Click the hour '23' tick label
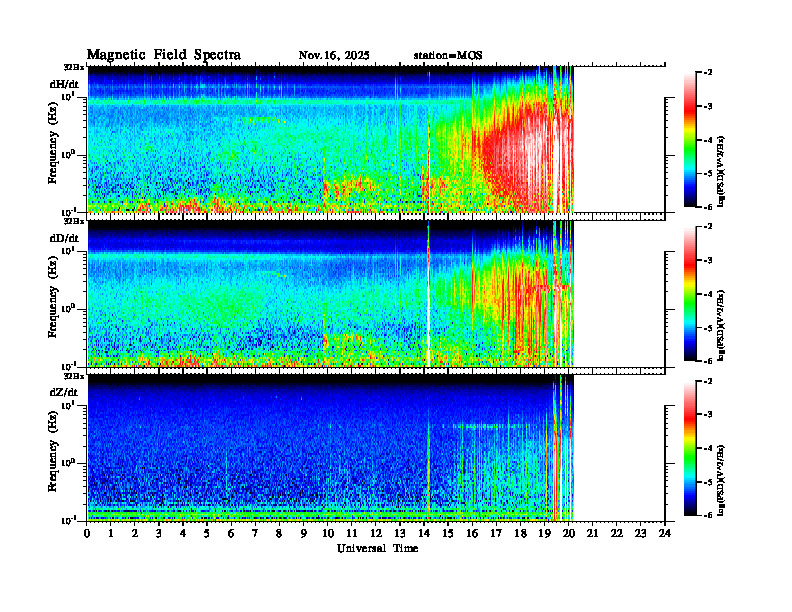This screenshot has height=612, width=792. click(x=640, y=534)
